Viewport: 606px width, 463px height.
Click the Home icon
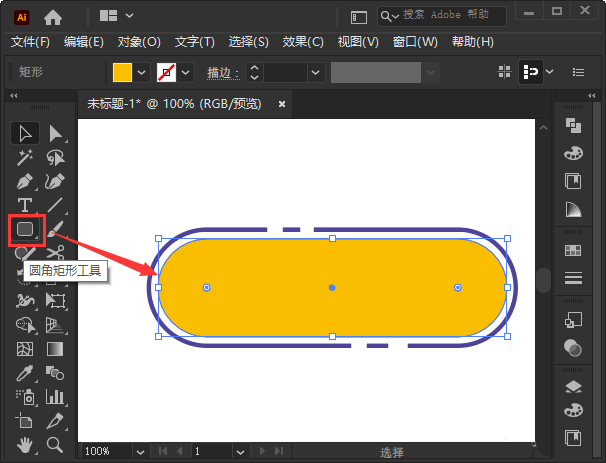[53, 16]
